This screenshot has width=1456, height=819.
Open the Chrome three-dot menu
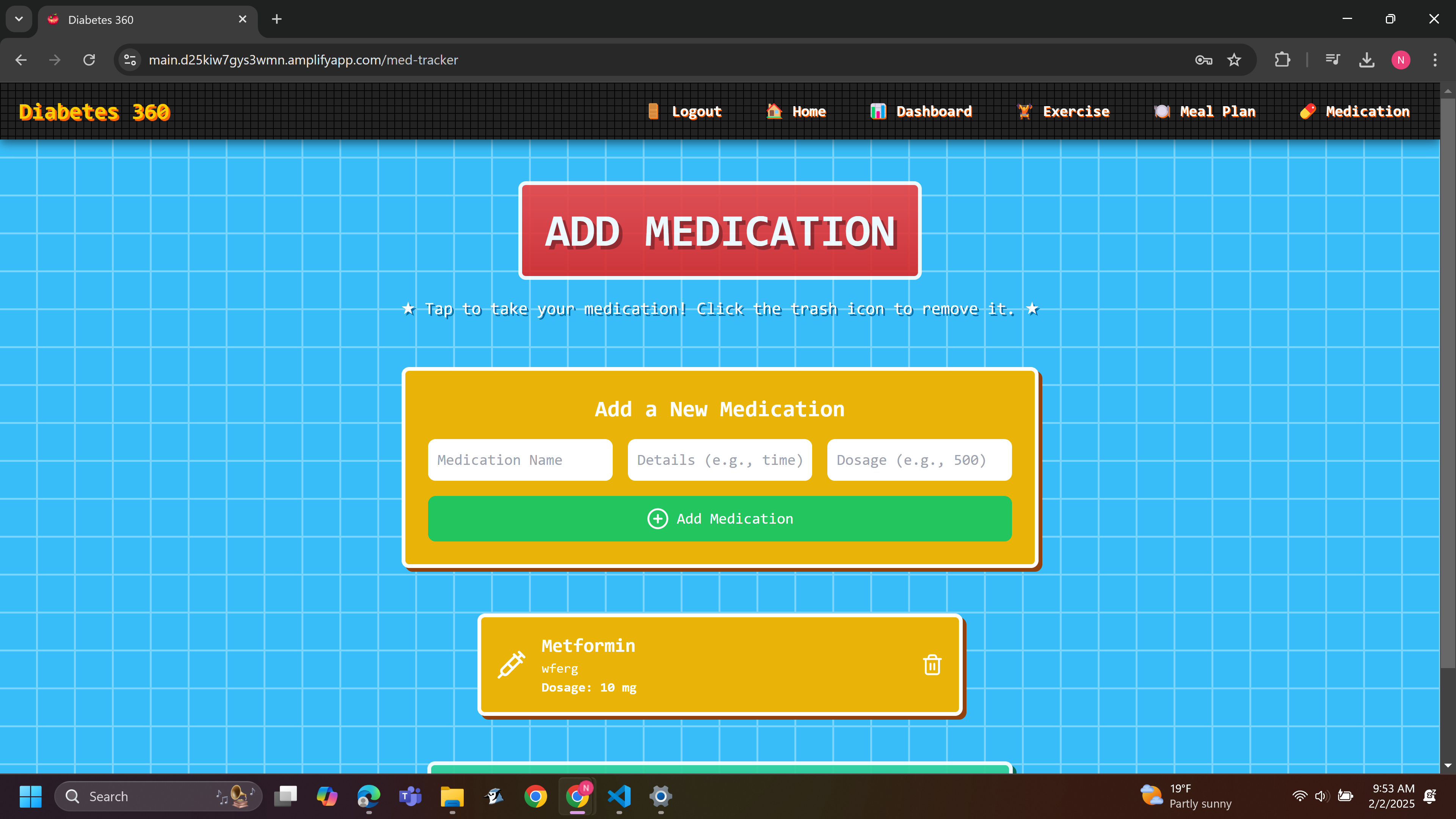tap(1434, 60)
